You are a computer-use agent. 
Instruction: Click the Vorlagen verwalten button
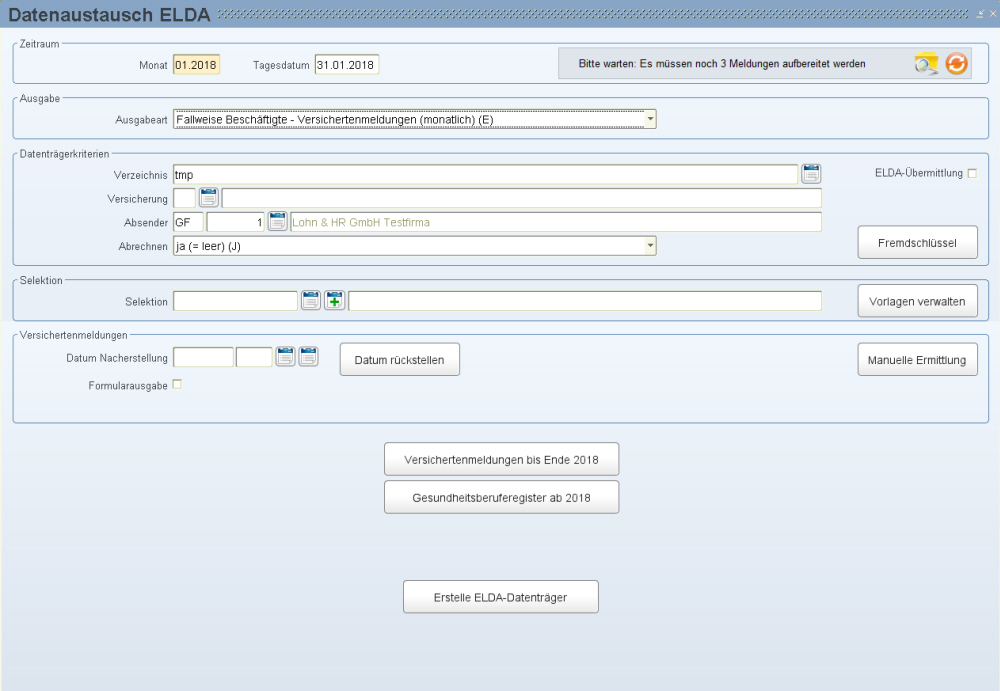point(917,301)
